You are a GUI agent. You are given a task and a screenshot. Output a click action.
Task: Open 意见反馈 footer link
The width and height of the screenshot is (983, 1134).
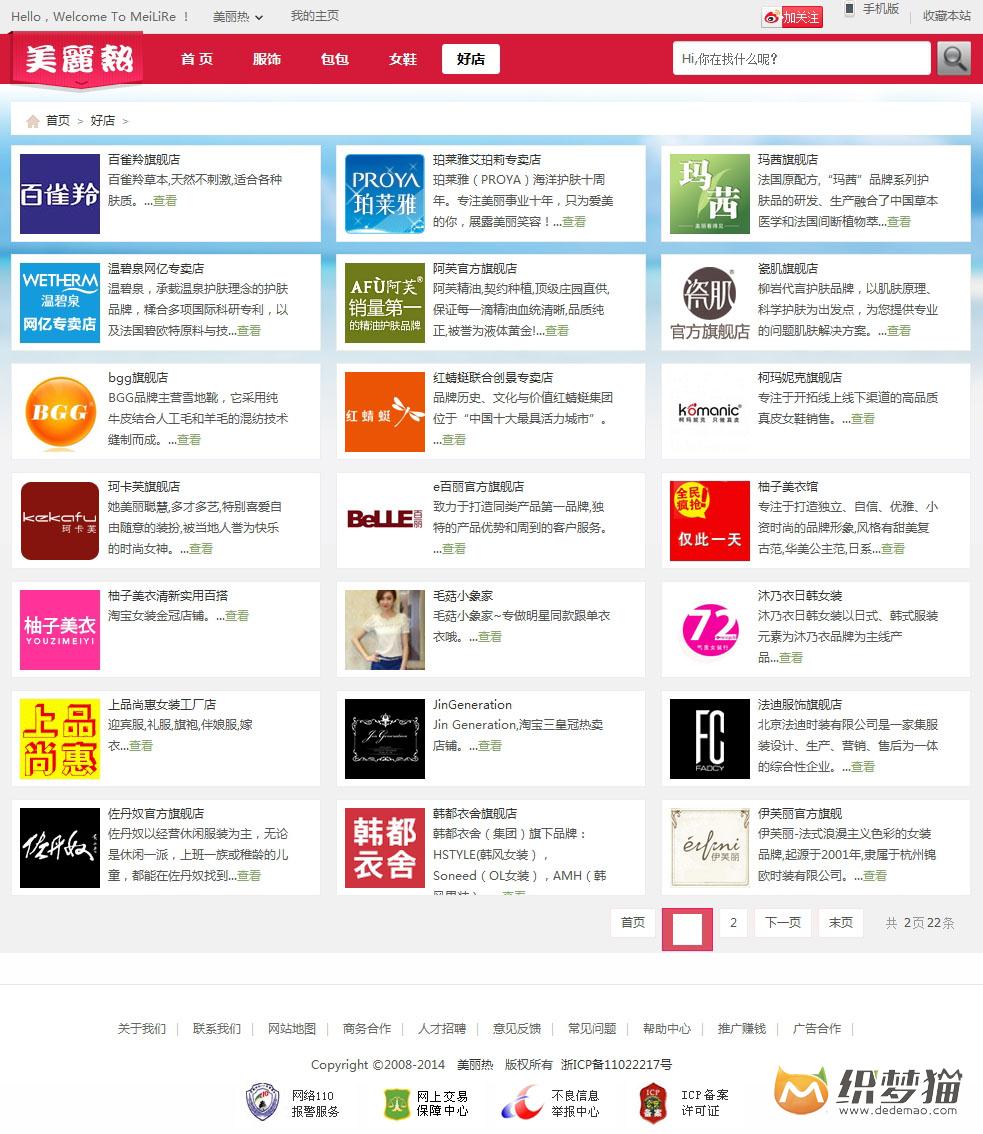coord(516,1028)
